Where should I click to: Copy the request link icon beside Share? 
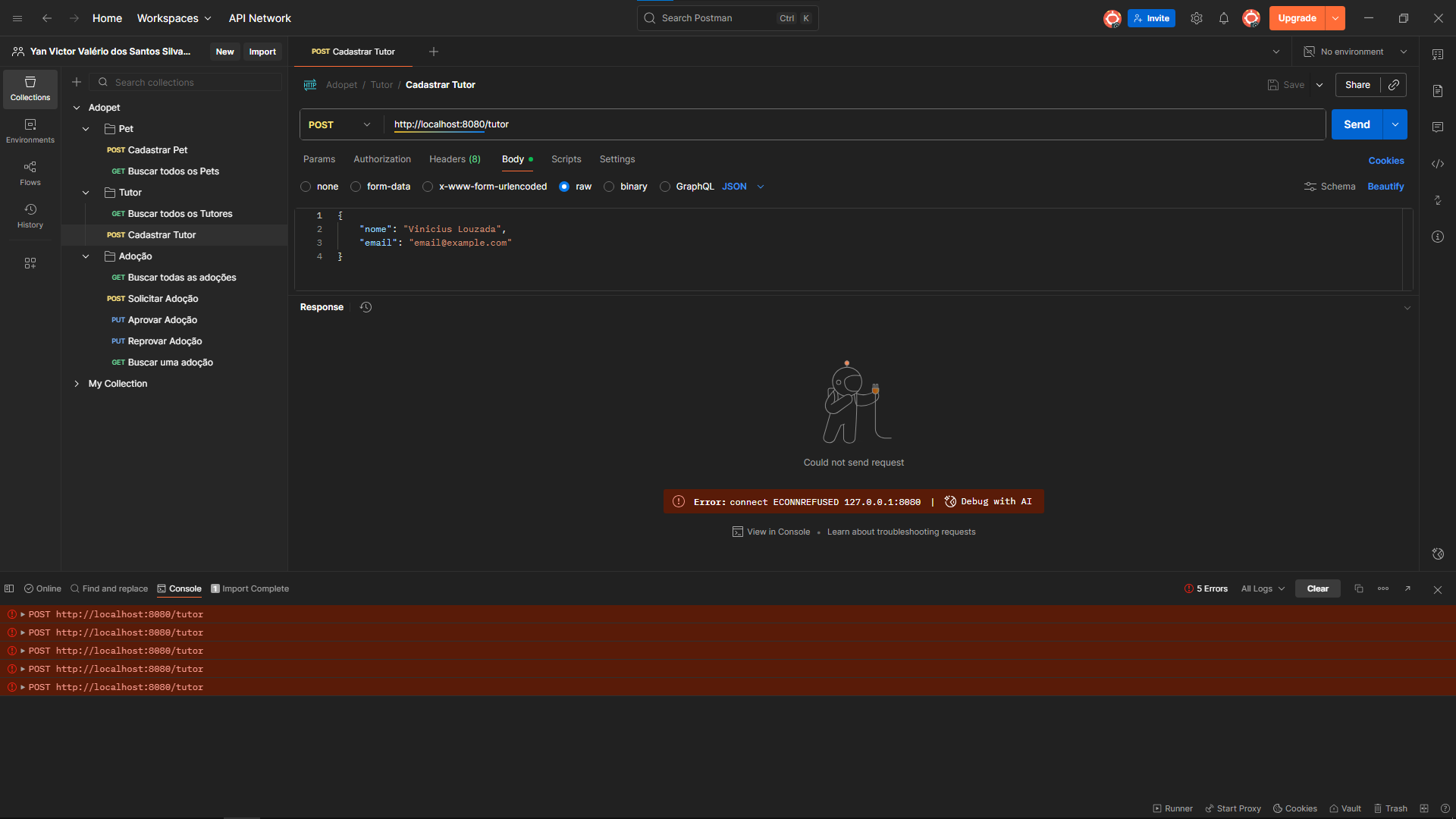click(1394, 85)
